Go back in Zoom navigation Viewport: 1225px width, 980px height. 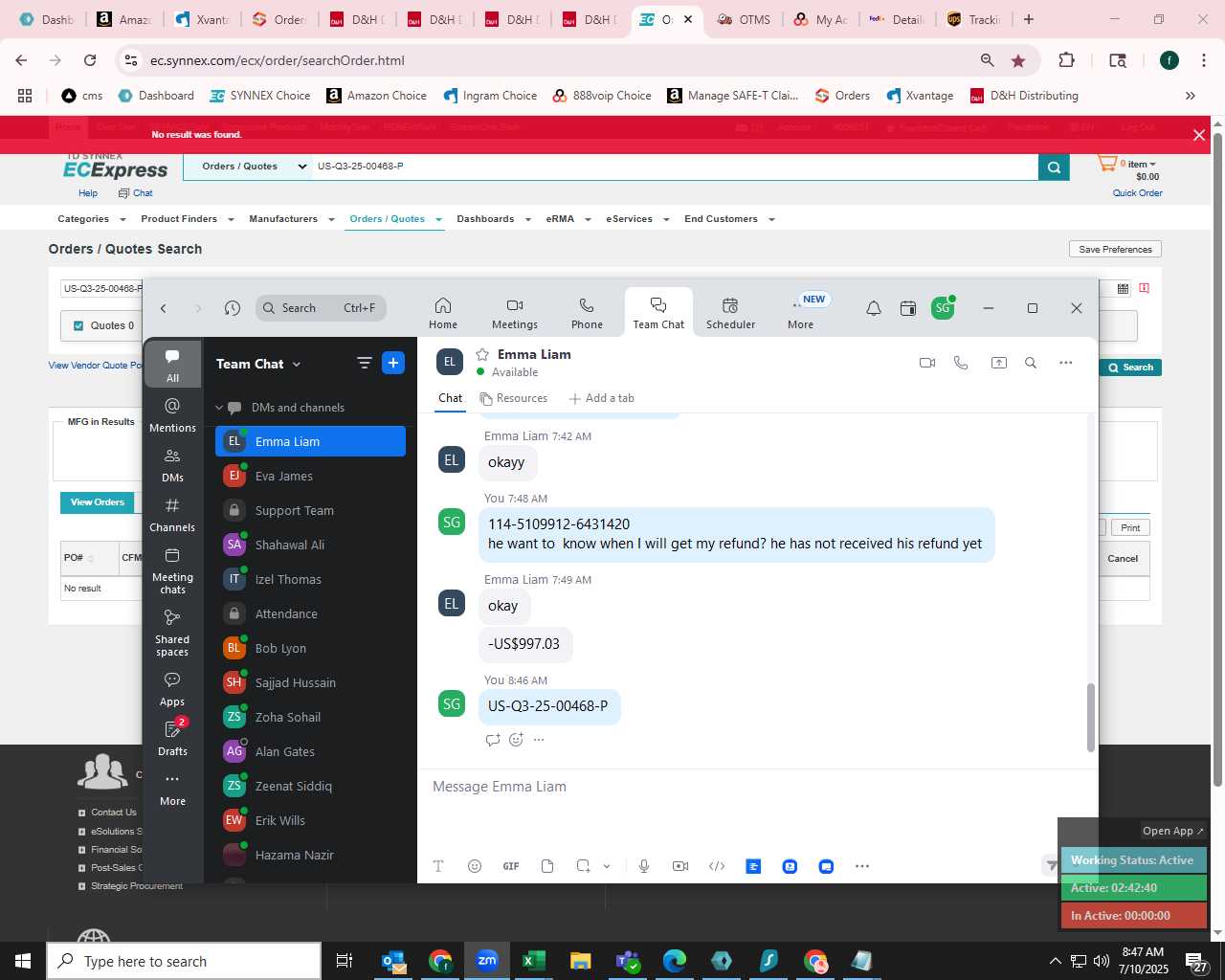tap(164, 308)
